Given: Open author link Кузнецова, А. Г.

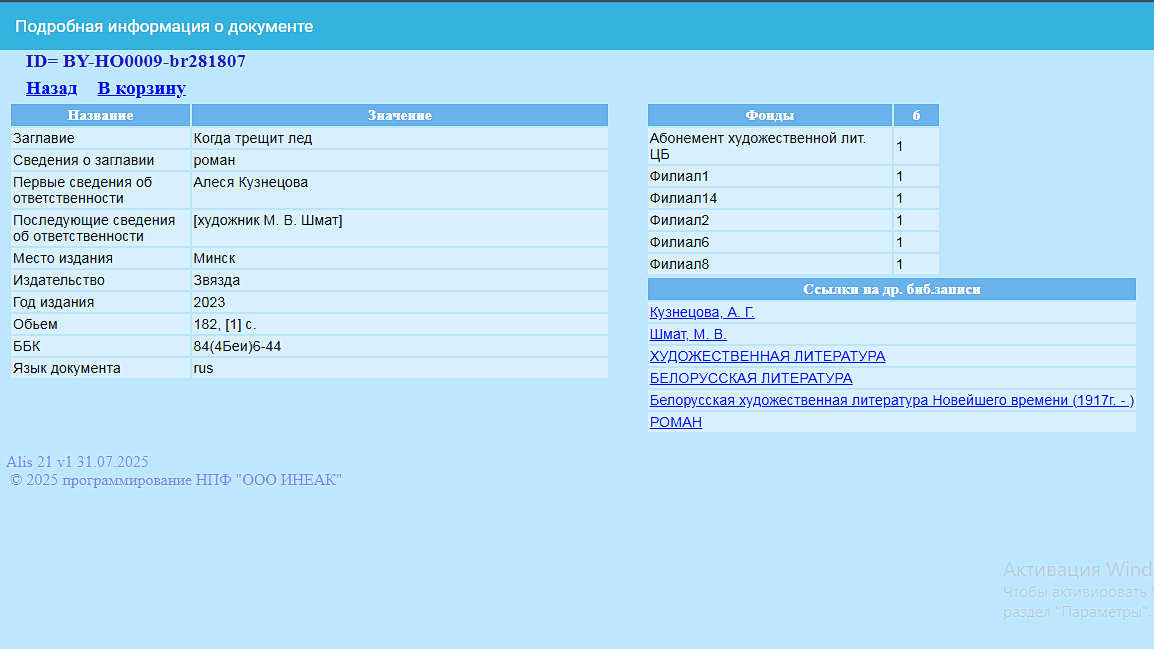Looking at the screenshot, I should coord(702,312).
